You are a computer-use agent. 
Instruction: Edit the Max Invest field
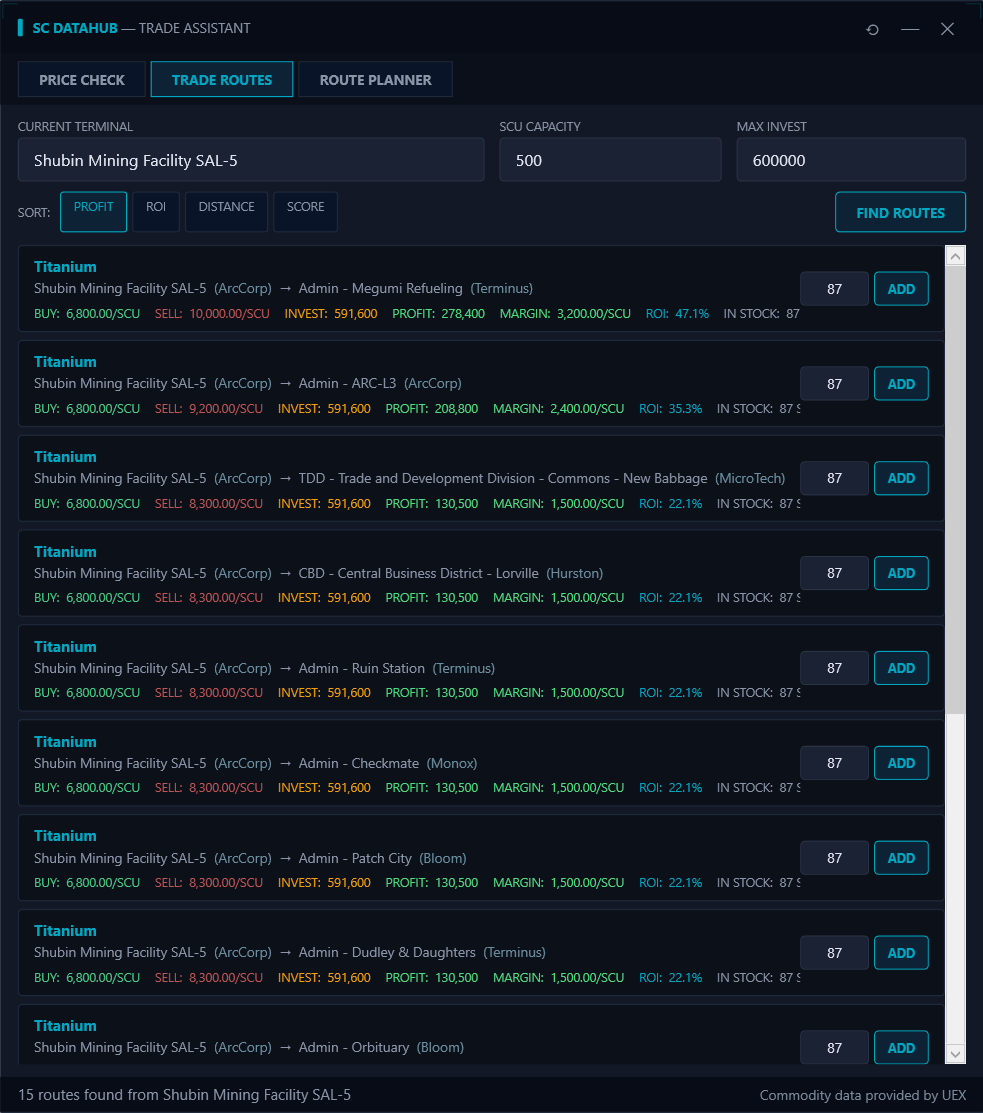coord(851,160)
